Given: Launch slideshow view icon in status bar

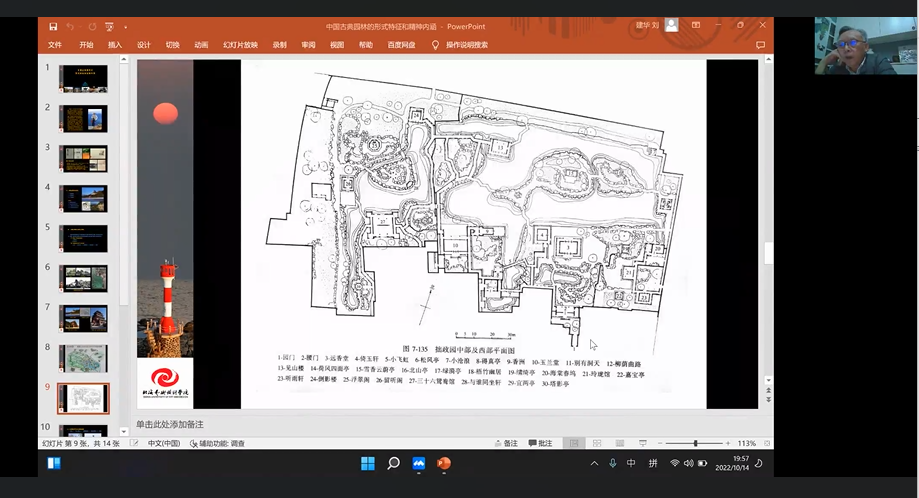Looking at the screenshot, I should point(643,443).
